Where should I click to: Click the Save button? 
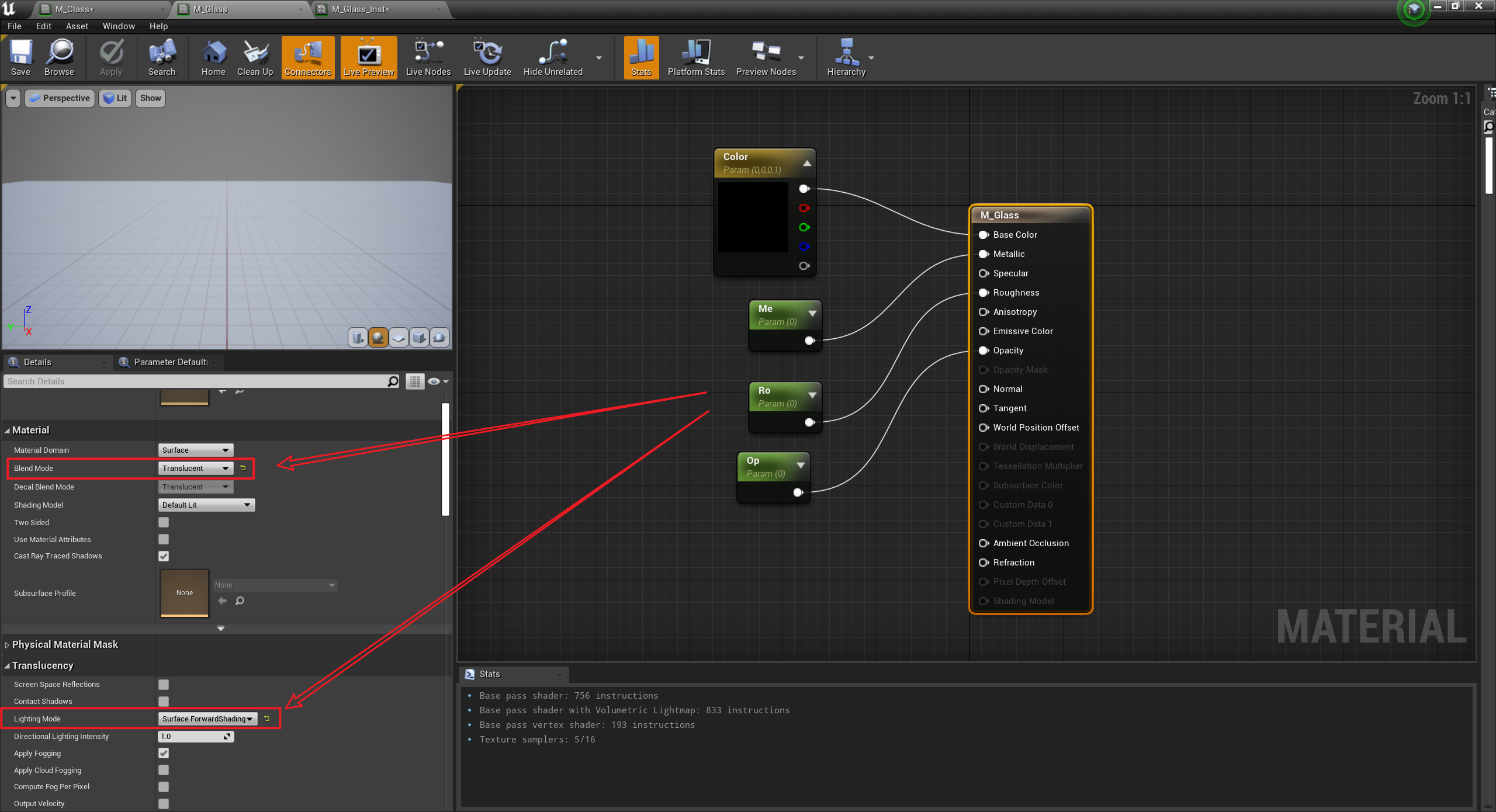[x=21, y=57]
